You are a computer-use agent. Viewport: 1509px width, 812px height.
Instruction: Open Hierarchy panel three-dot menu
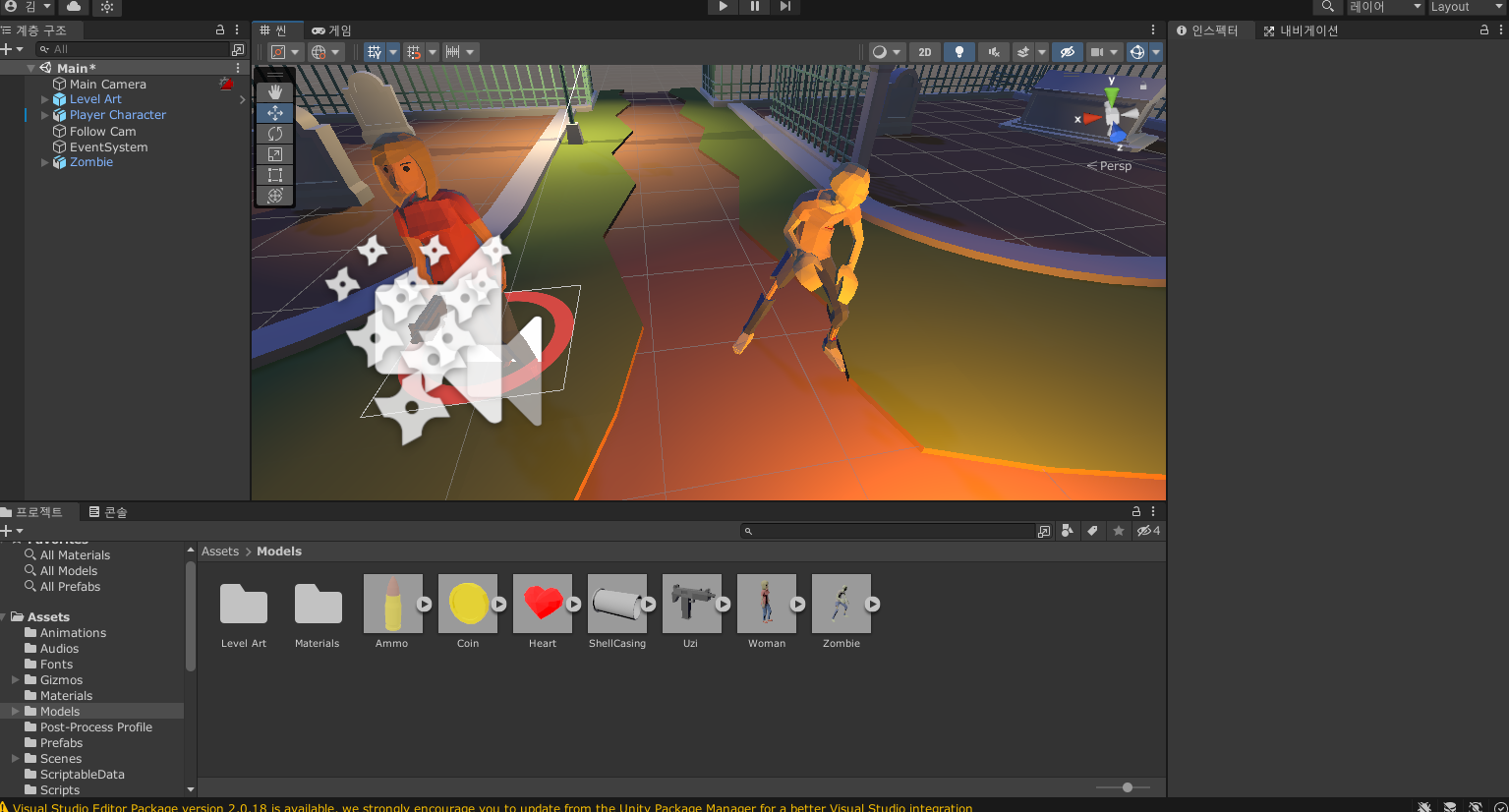(x=237, y=30)
